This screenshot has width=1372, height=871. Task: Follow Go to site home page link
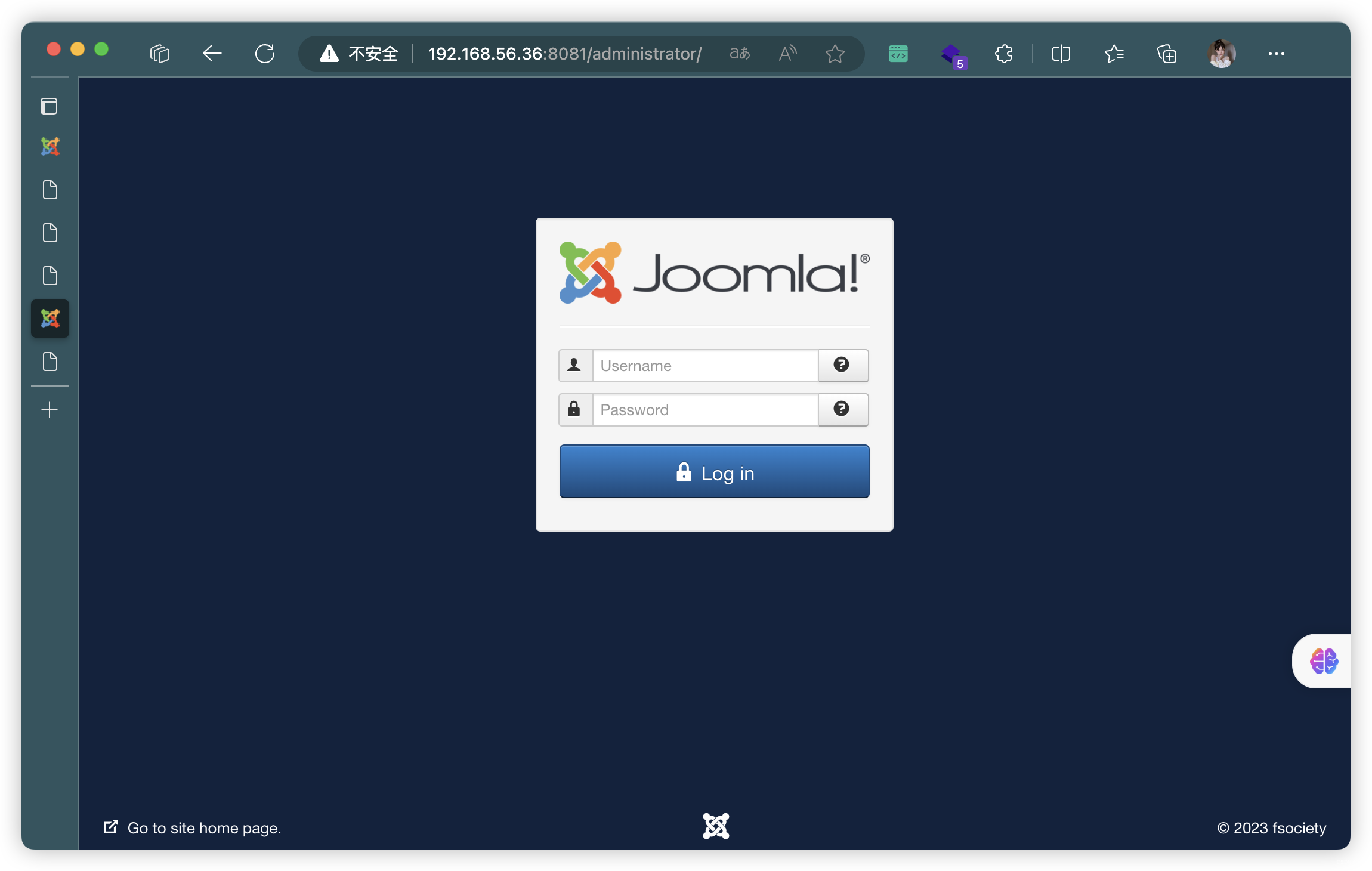click(x=192, y=828)
